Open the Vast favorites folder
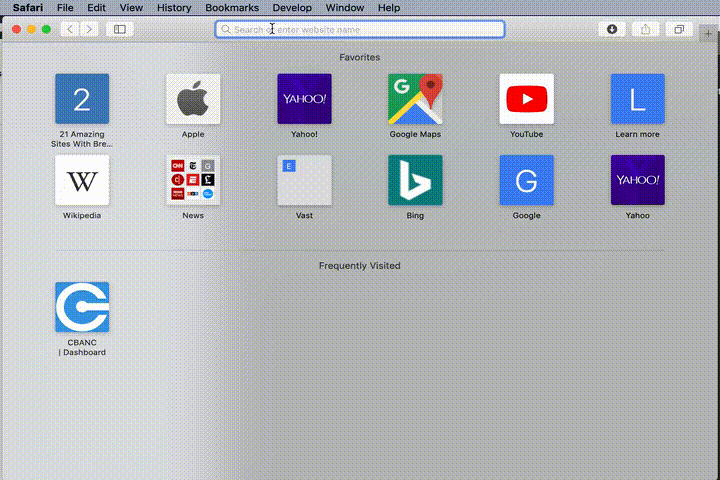Screen dimensions: 720x480 coord(304,180)
